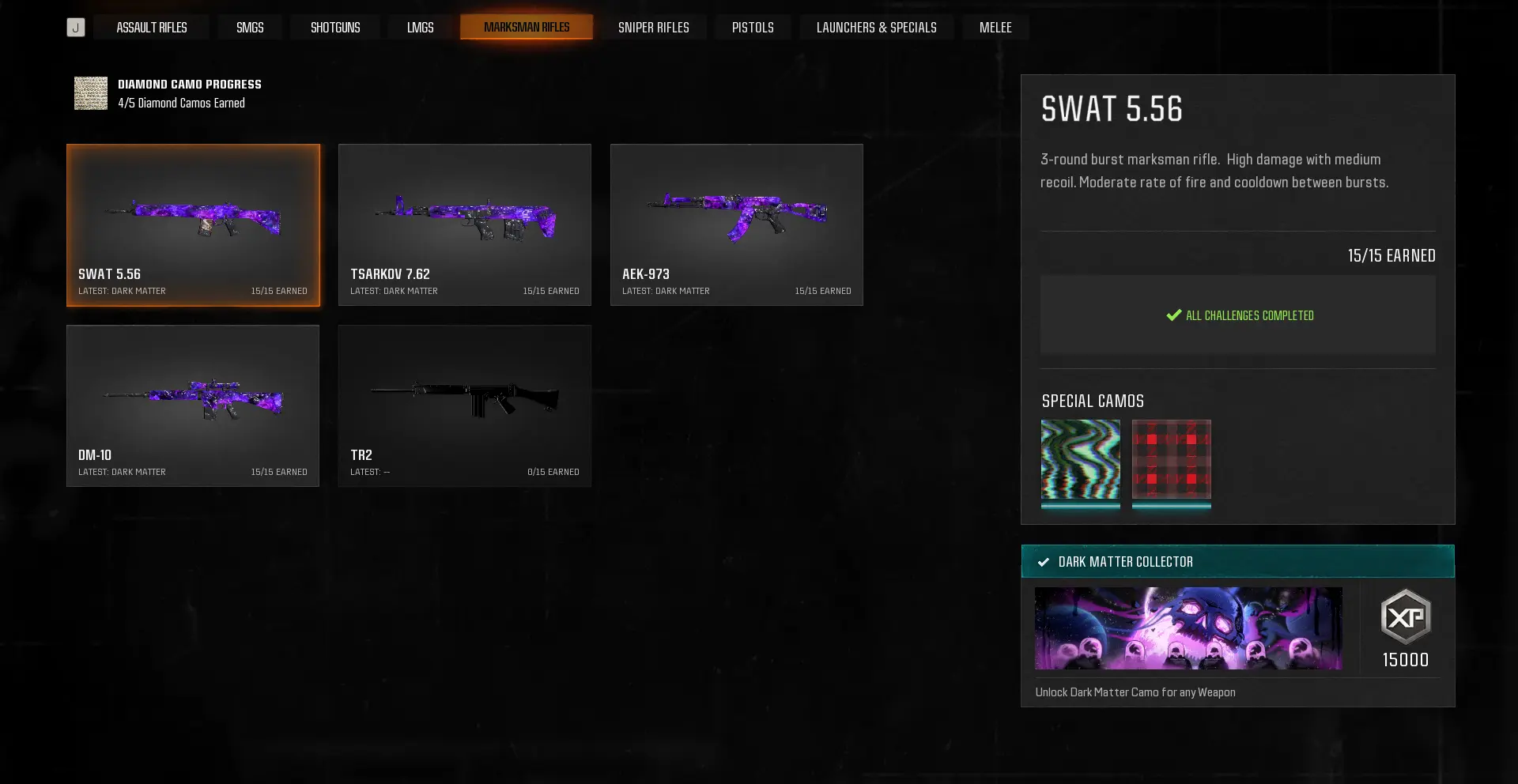Image resolution: width=1518 pixels, height=784 pixels.
Task: Switch to the Pistols tab
Action: point(753,28)
